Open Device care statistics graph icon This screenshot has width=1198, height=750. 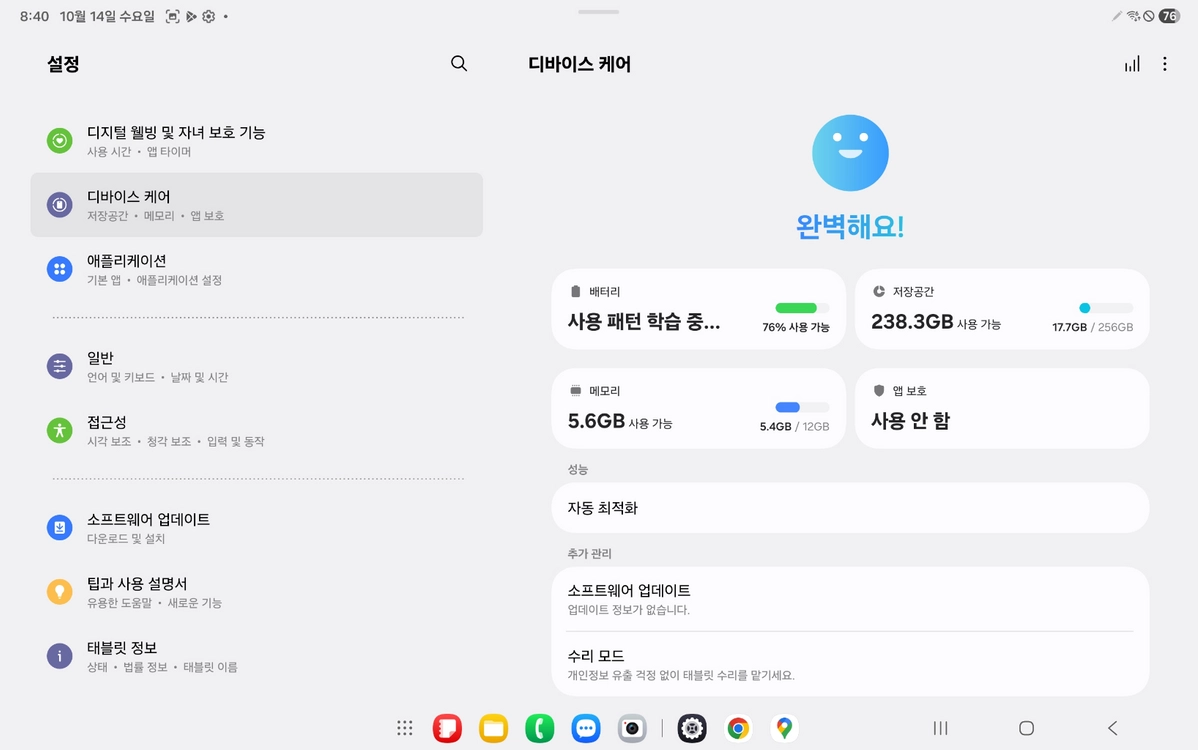(x=1132, y=64)
